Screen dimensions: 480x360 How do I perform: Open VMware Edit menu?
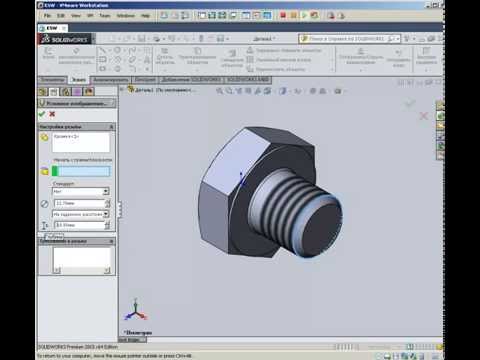61,16
